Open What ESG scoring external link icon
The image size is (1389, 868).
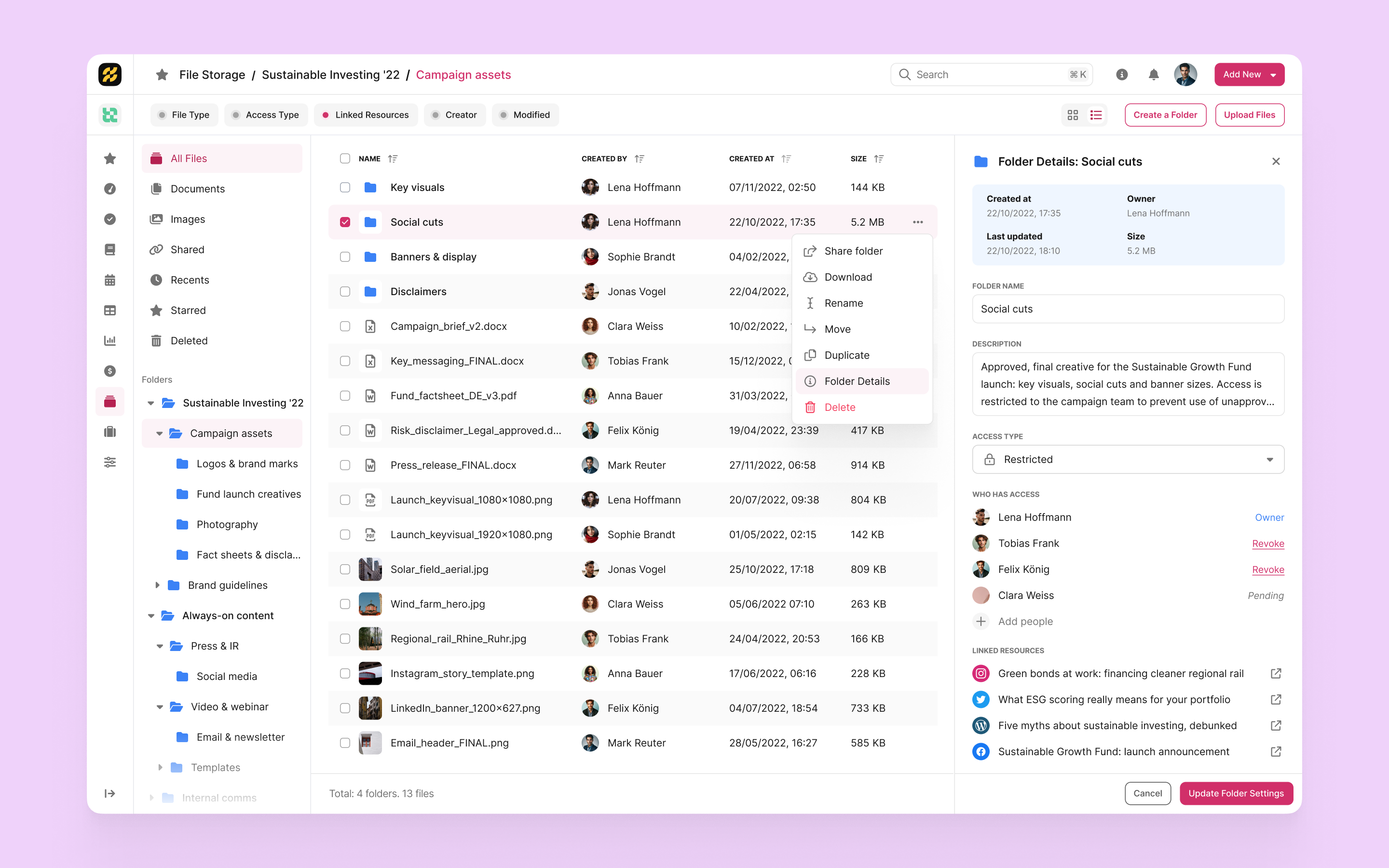[x=1276, y=699]
